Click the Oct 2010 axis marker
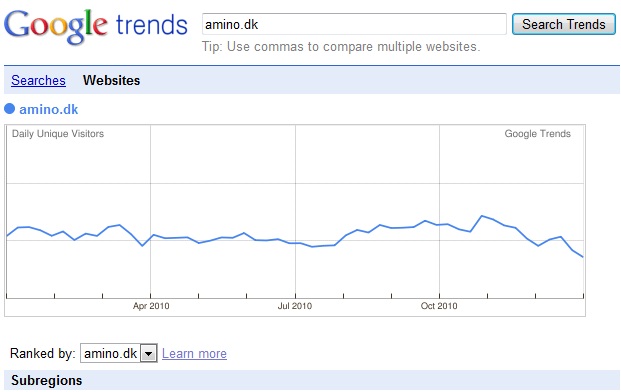Image resolution: width=621 pixels, height=392 pixels. [x=439, y=306]
